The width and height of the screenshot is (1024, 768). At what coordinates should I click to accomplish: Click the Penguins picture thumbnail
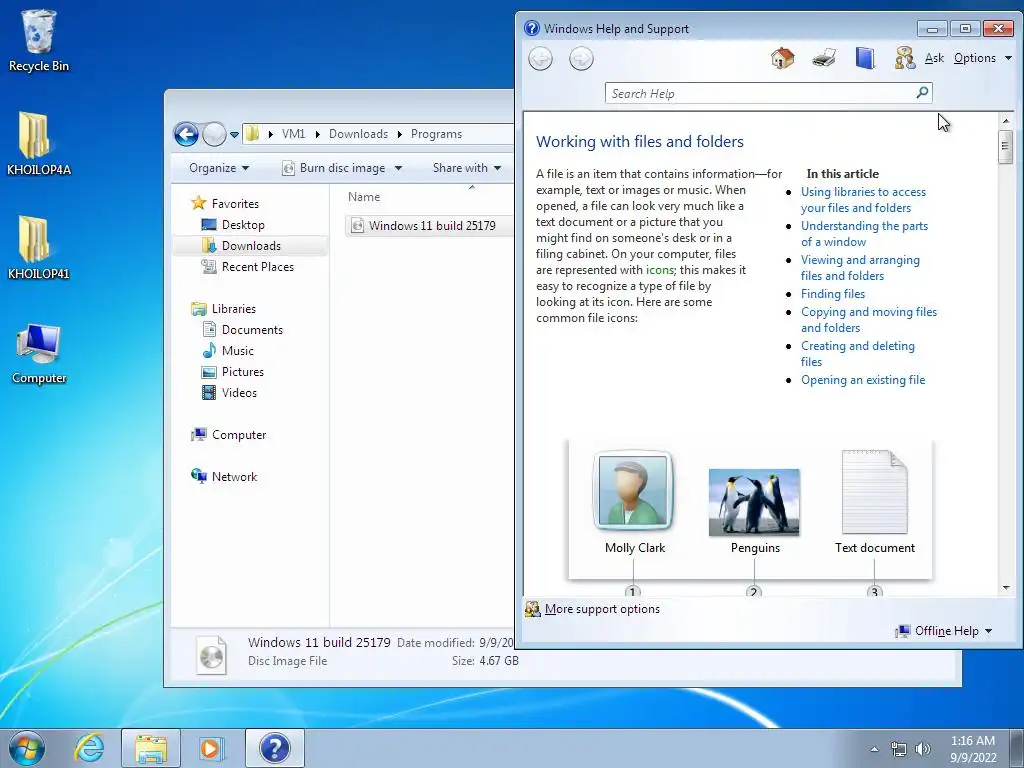click(x=754, y=502)
